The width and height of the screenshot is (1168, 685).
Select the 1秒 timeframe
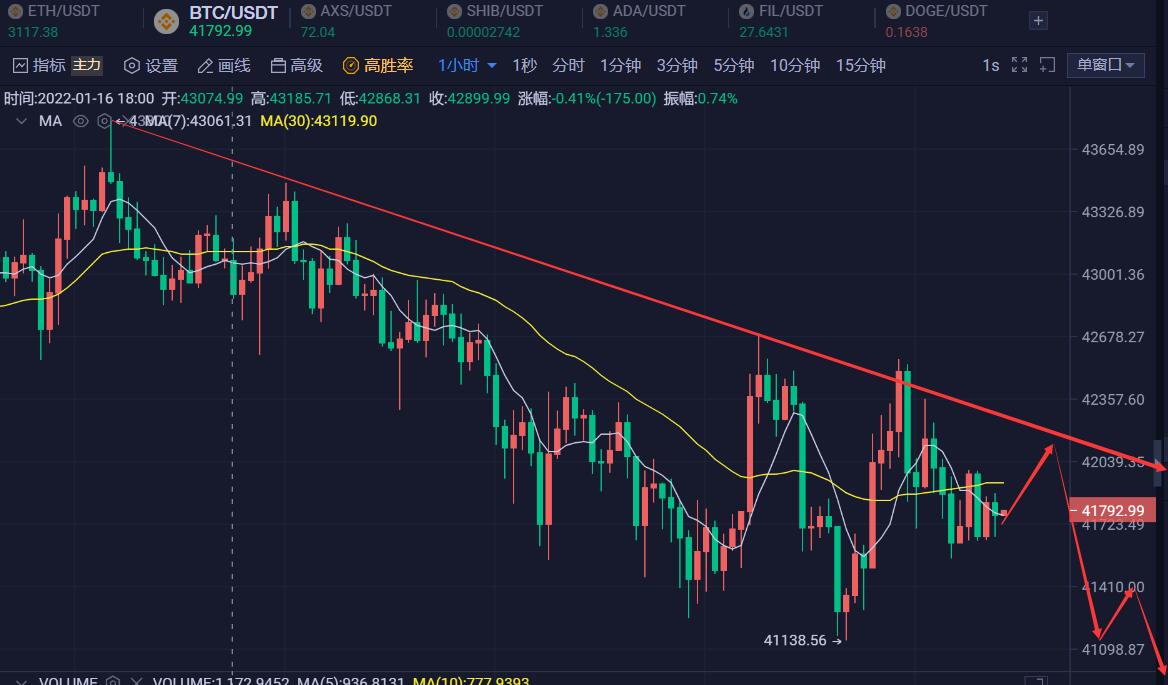[524, 66]
